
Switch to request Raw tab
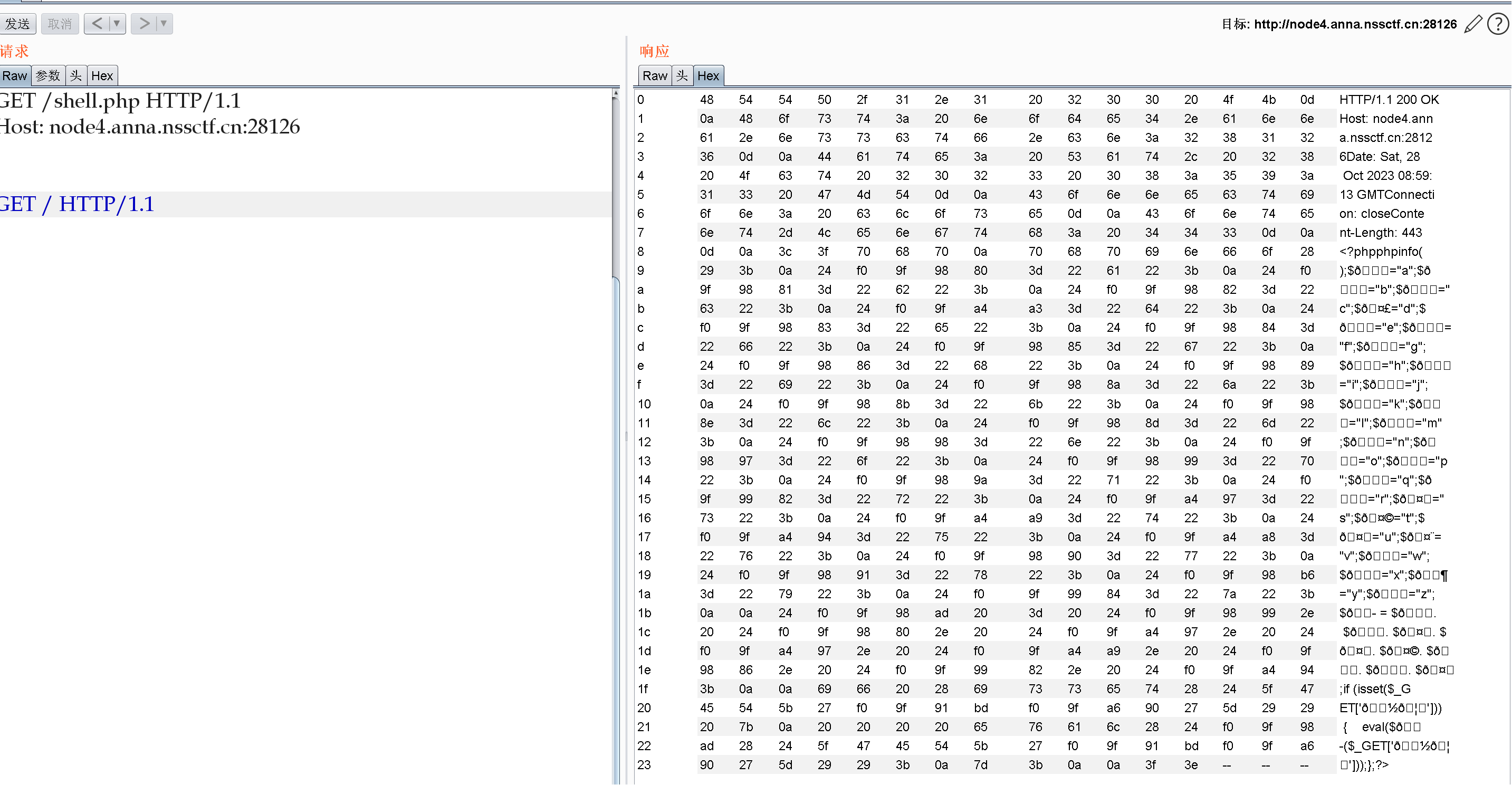tap(15, 76)
